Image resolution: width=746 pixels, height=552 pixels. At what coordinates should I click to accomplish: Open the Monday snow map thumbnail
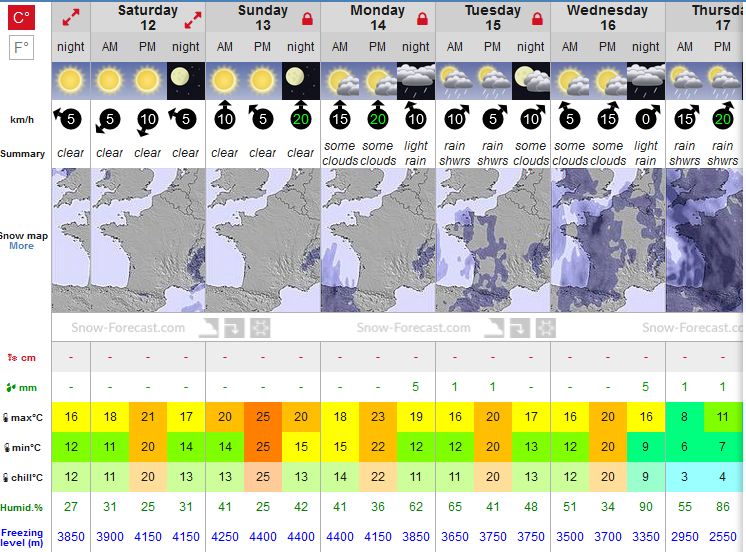378,240
